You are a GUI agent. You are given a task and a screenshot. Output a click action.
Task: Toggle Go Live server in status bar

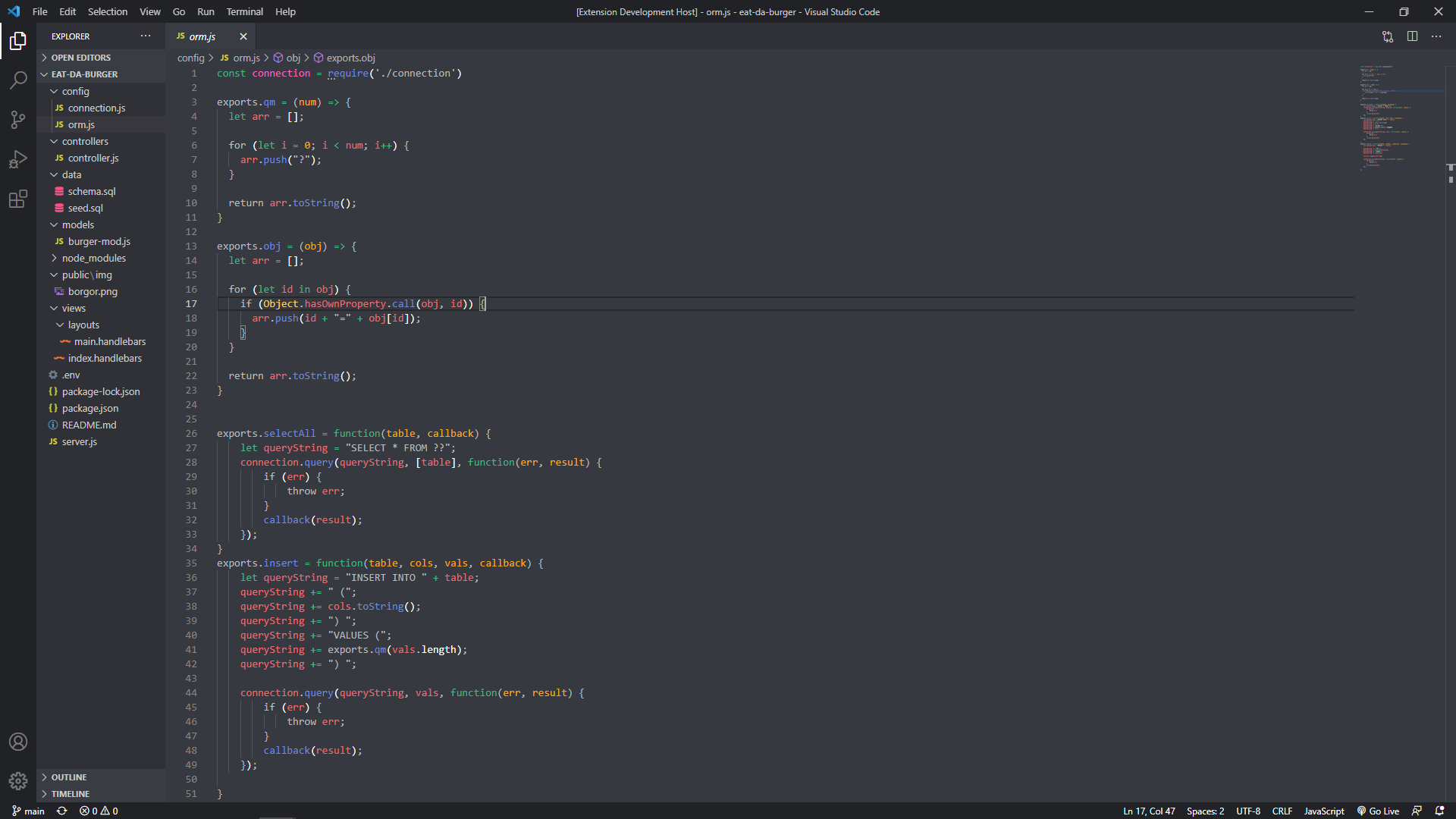click(x=1378, y=811)
